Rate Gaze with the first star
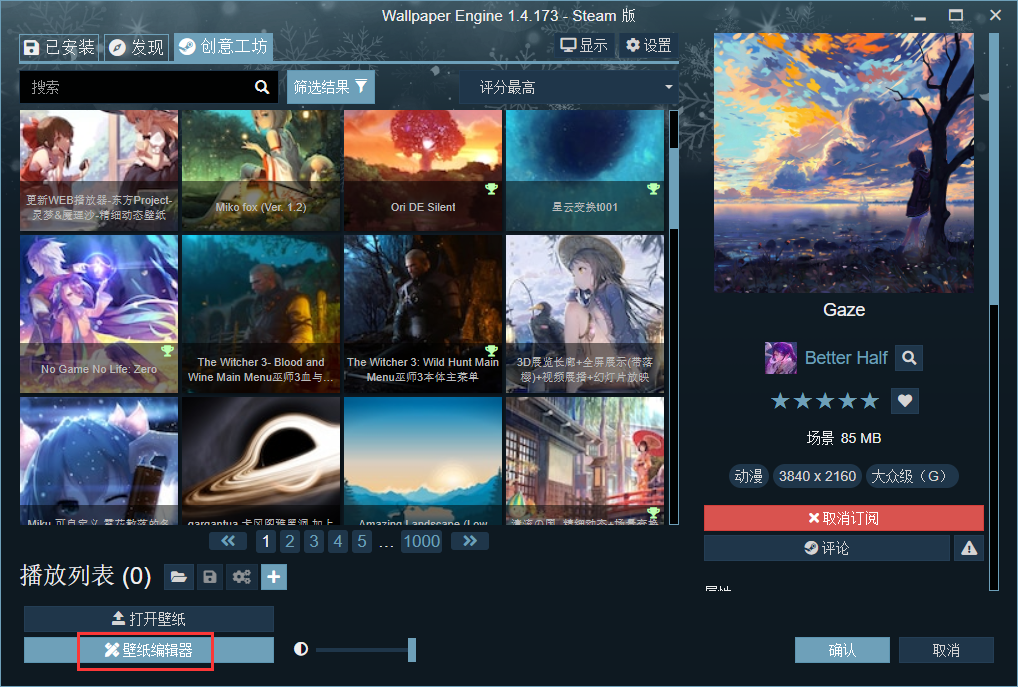 [x=780, y=401]
